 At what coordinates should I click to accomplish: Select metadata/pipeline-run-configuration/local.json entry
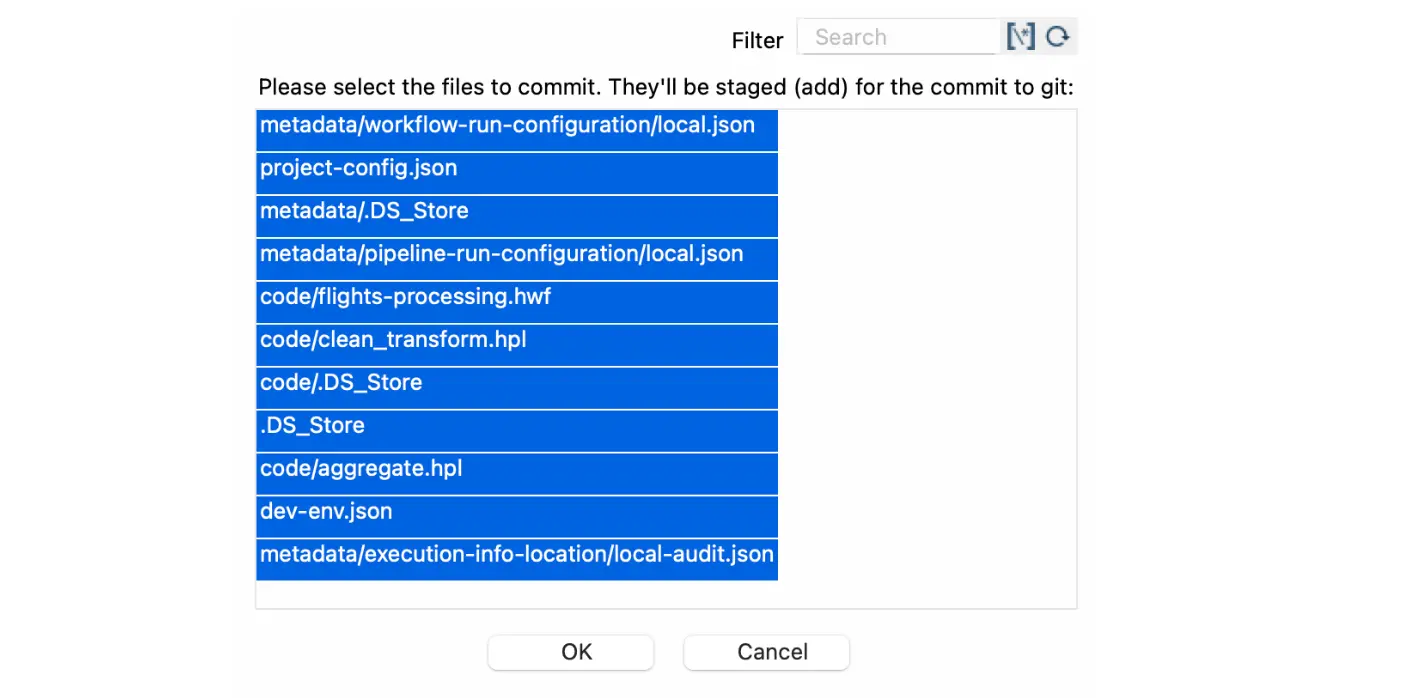(501, 254)
